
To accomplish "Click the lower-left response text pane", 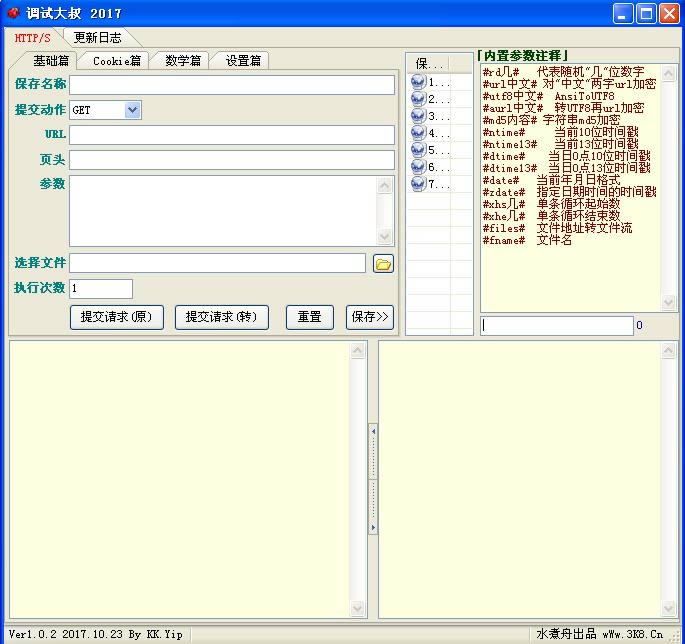I will coord(180,480).
